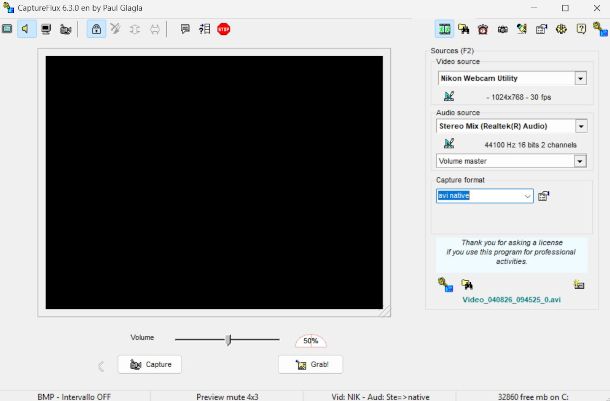This screenshot has height=401, width=610.
Task: Click the red STOP sign button
Action: pyautogui.click(x=224, y=29)
